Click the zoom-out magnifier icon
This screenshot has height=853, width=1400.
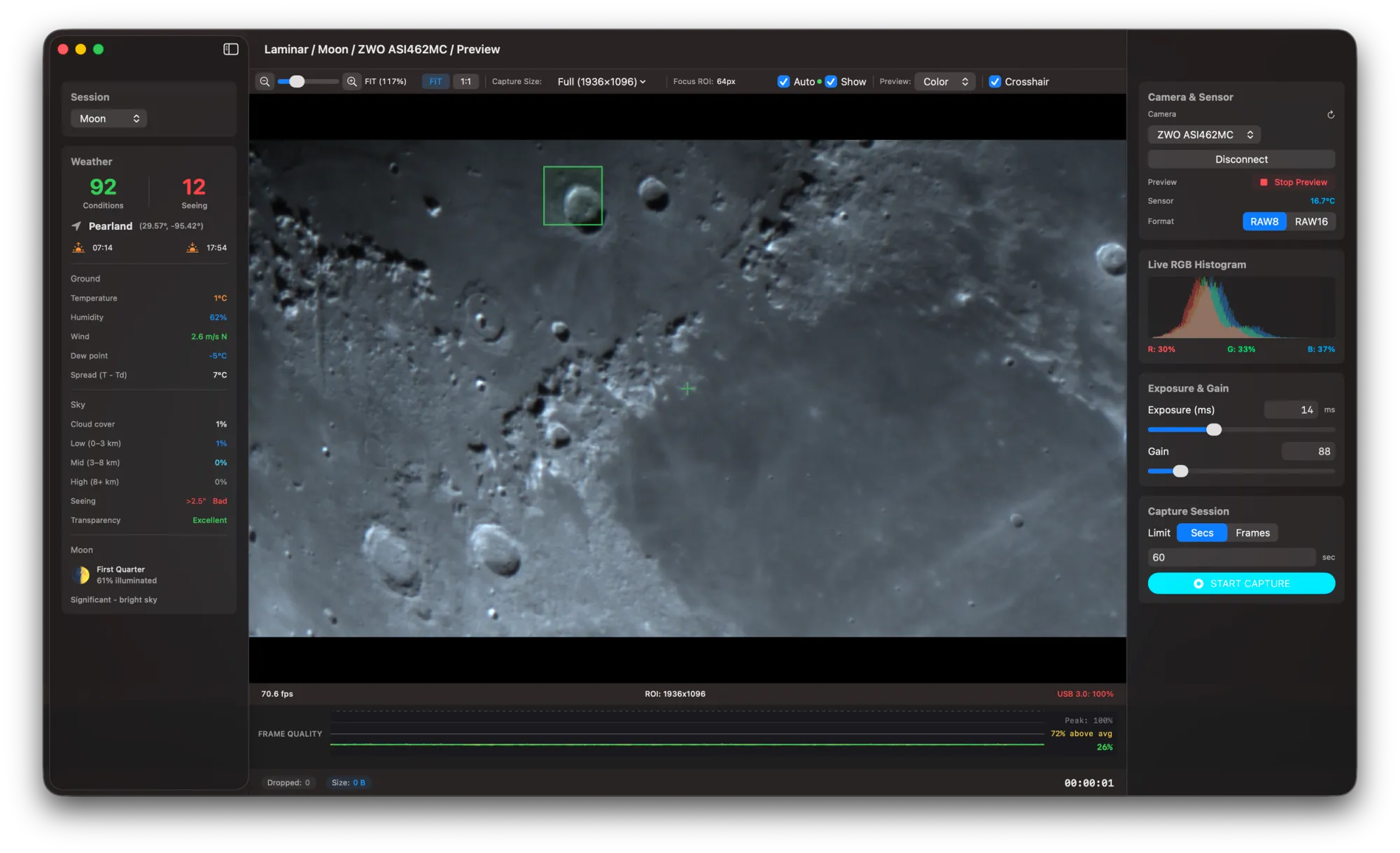pos(265,81)
